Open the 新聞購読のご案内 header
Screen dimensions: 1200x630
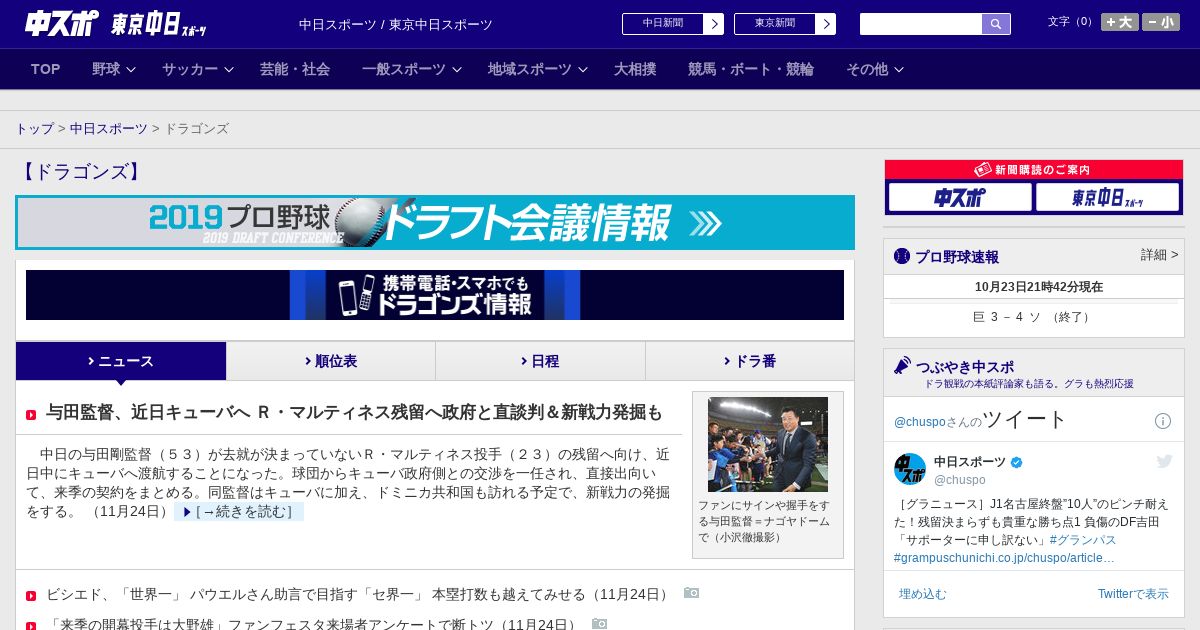point(1034,170)
